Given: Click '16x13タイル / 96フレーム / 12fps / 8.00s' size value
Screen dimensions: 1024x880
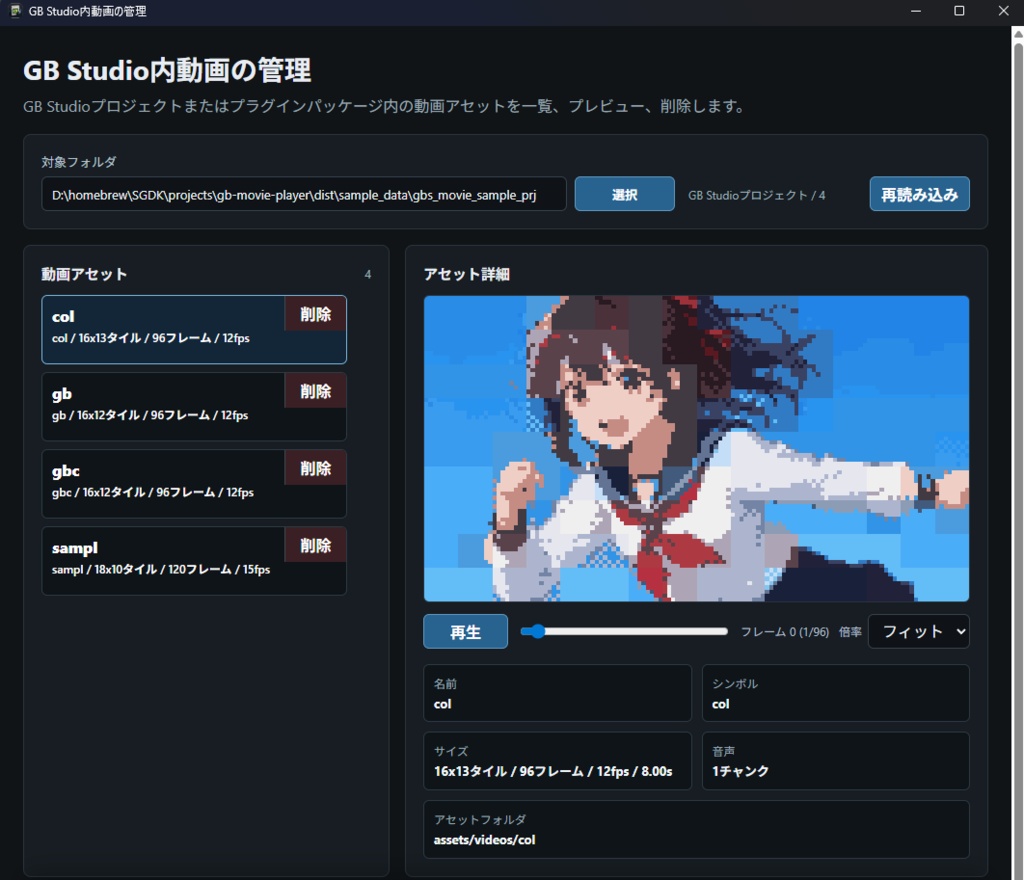Looking at the screenshot, I should tap(553, 772).
